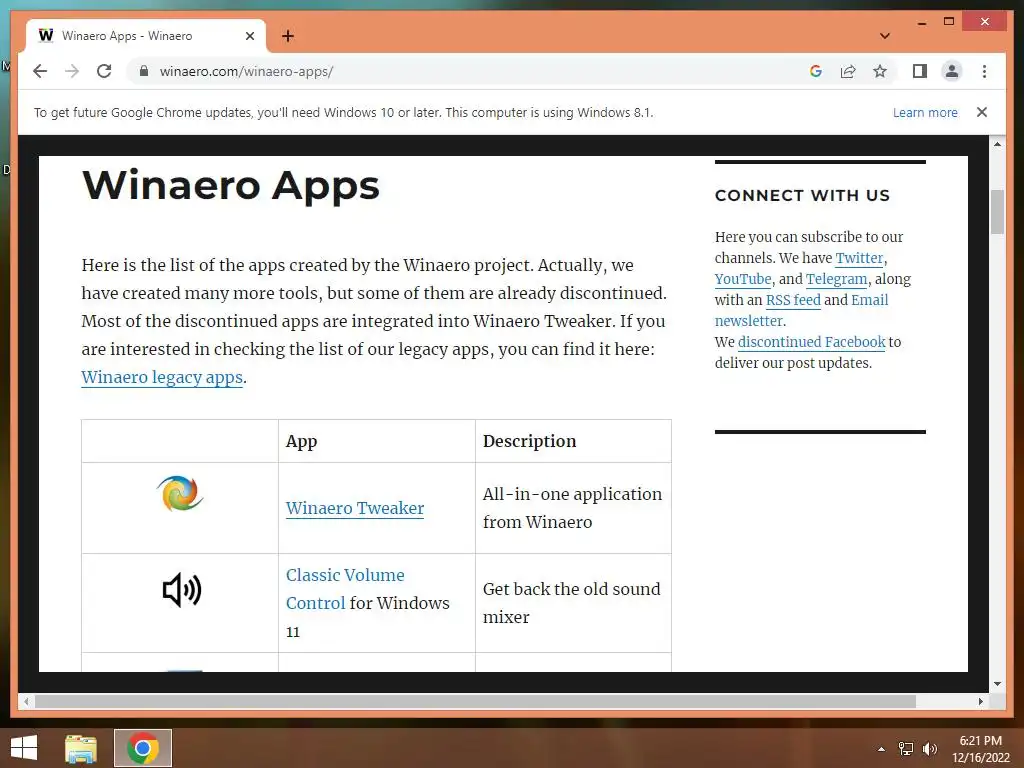Click the Classic Volume Control speaker icon
Image resolution: width=1024 pixels, height=768 pixels.
pyautogui.click(x=182, y=590)
